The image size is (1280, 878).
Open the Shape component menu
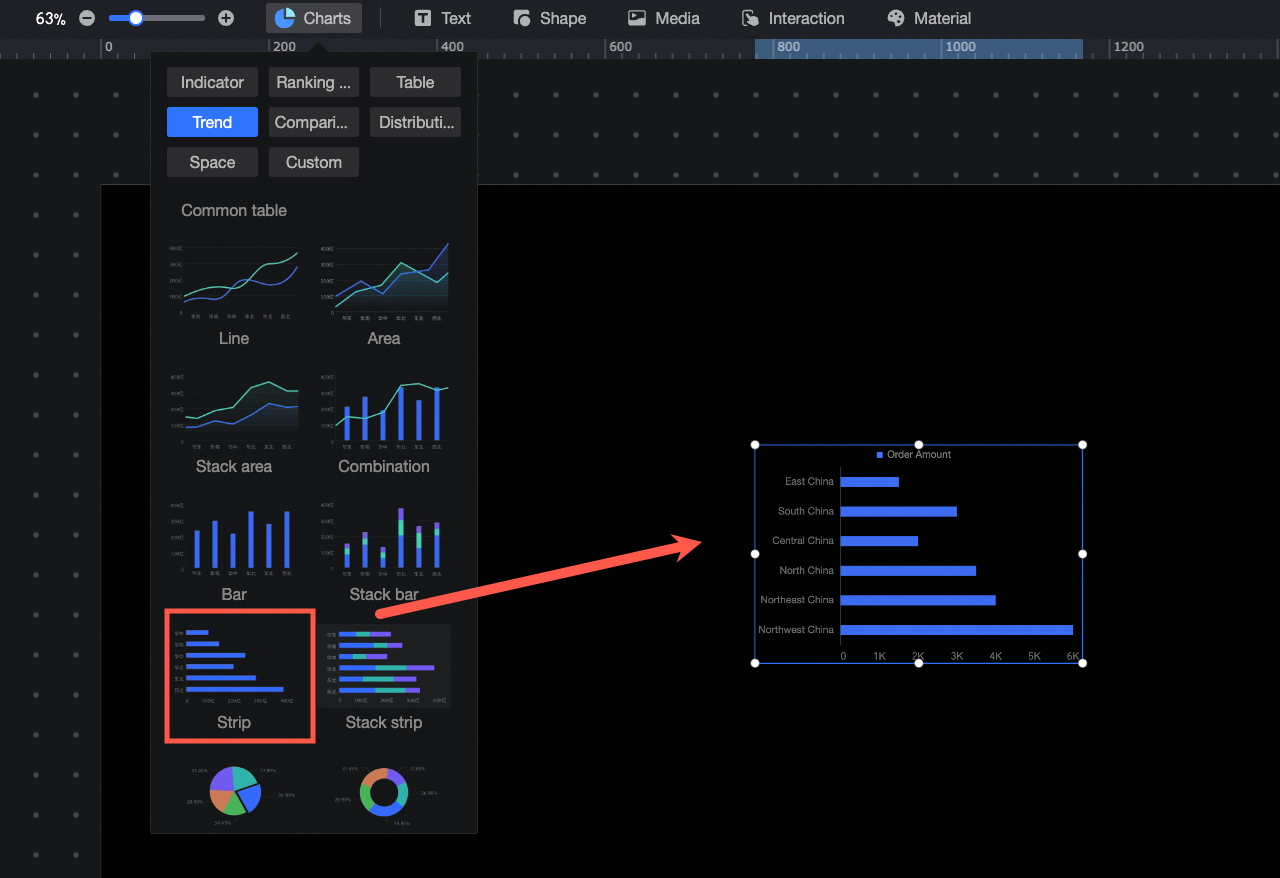click(550, 18)
